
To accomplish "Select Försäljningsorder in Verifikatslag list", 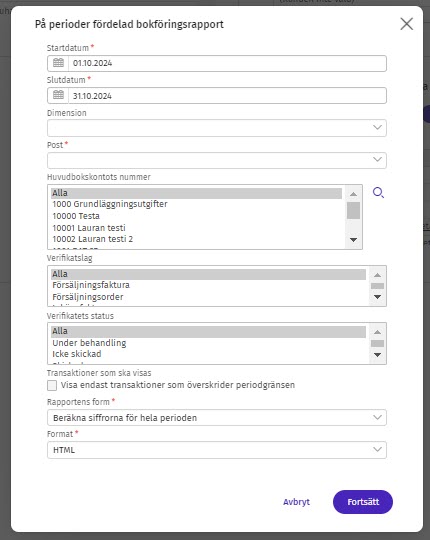I will pos(208,297).
